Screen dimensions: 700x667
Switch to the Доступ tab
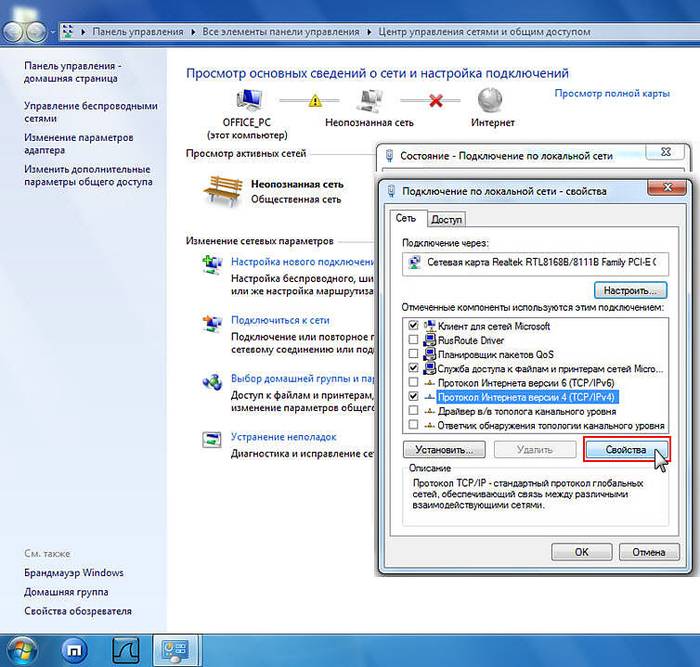pos(446,220)
